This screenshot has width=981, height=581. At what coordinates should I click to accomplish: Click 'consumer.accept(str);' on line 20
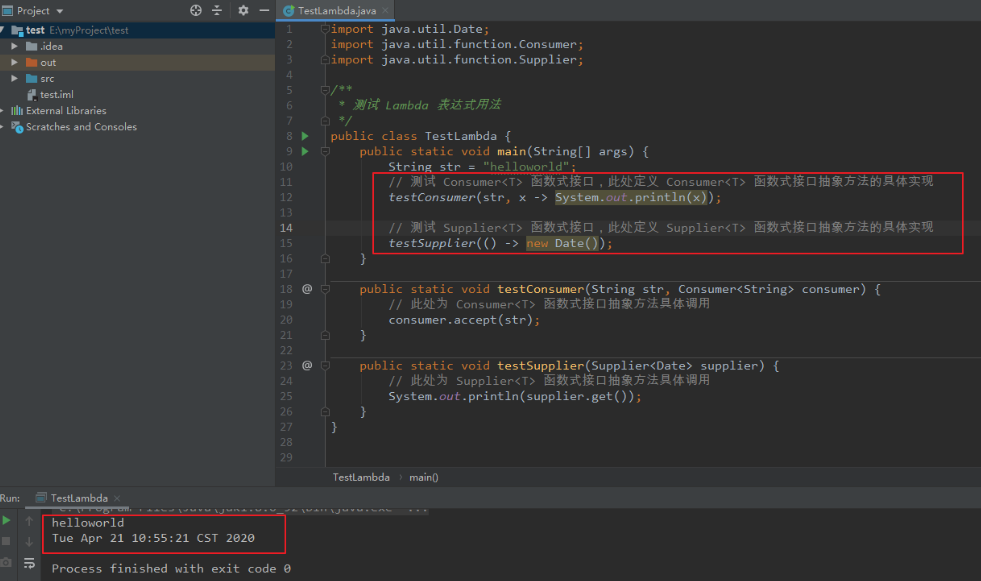point(464,320)
